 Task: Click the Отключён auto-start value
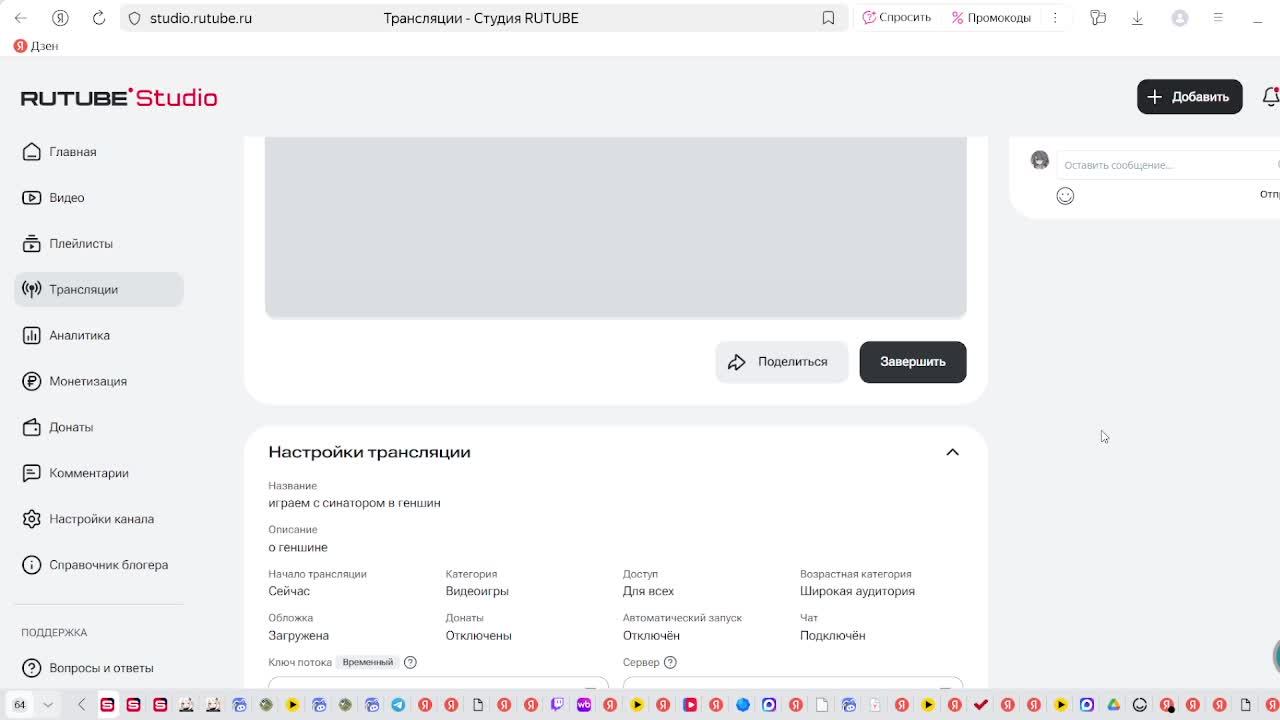(x=651, y=635)
